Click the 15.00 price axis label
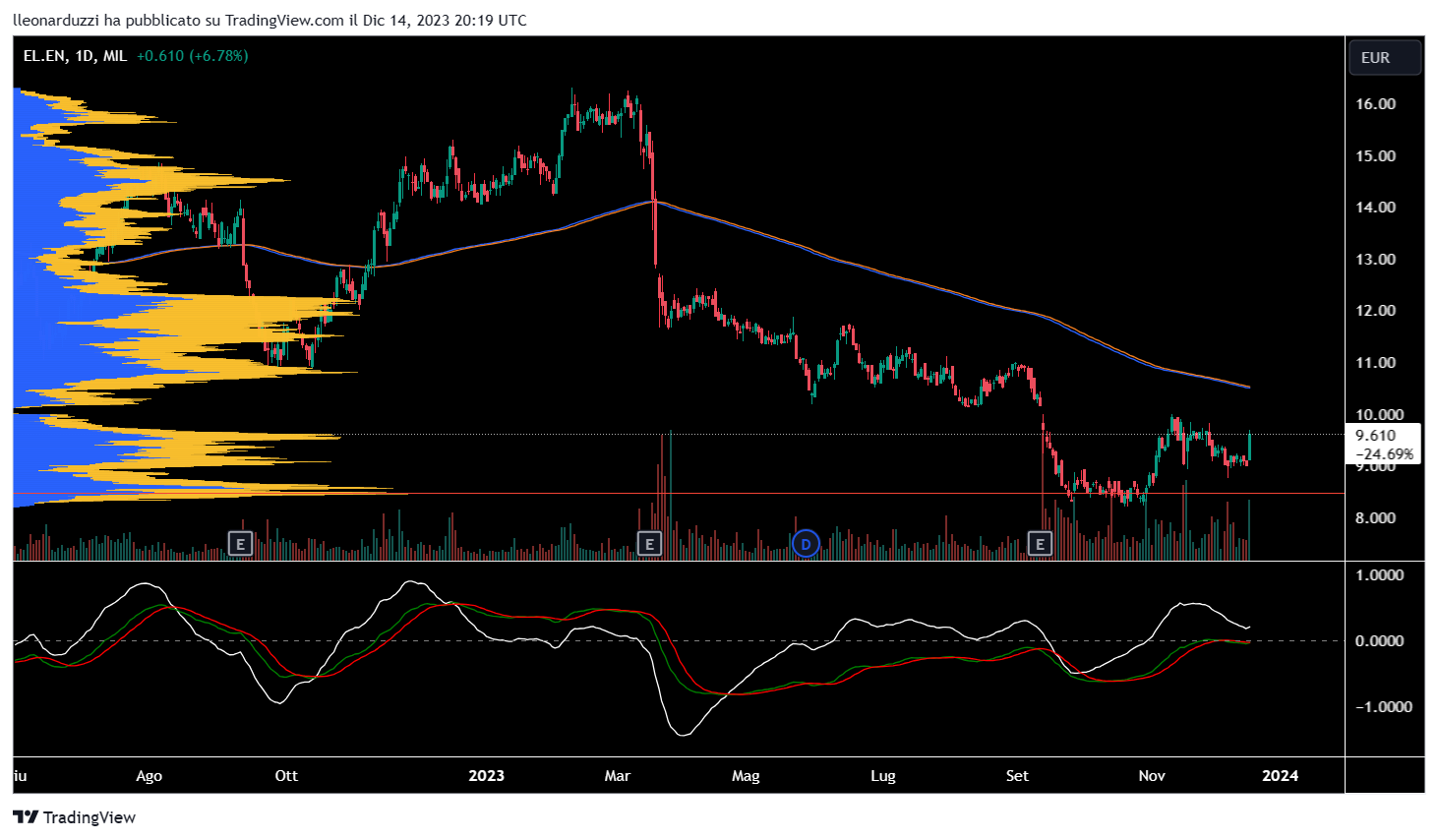Image resolution: width=1438 pixels, height=840 pixels. point(1375,155)
